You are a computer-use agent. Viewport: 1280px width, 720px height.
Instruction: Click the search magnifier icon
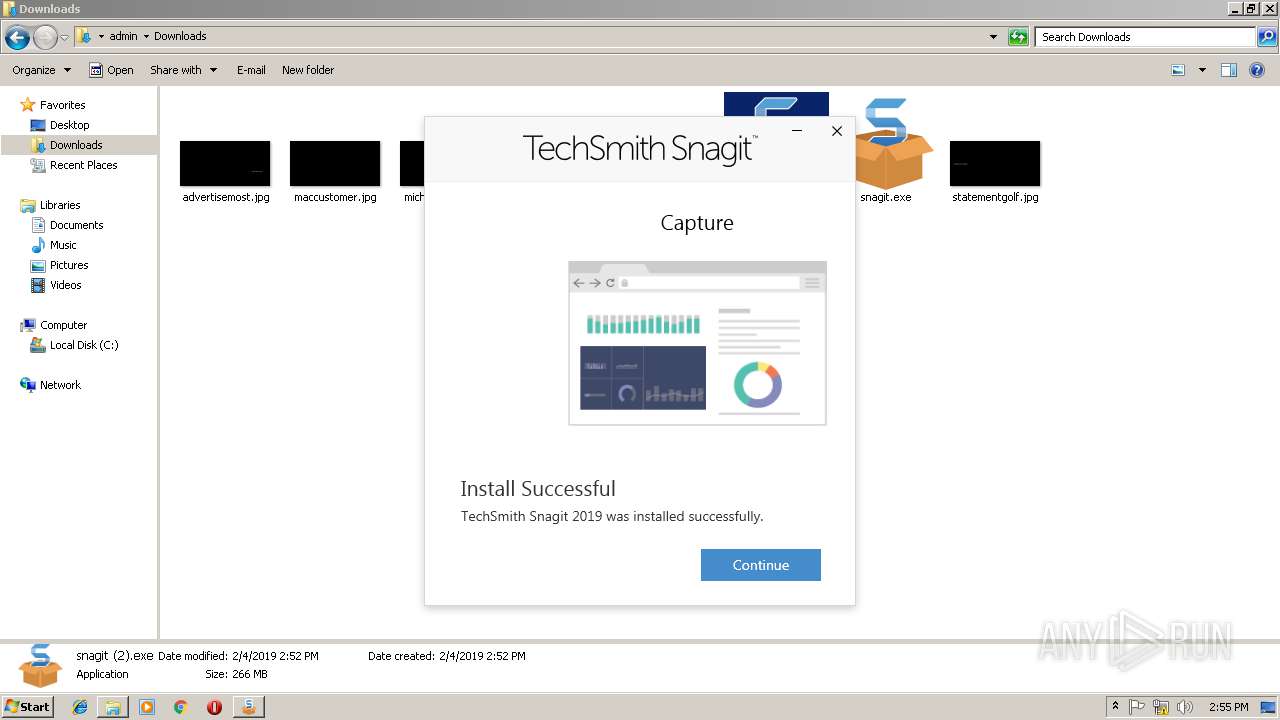click(1266, 37)
